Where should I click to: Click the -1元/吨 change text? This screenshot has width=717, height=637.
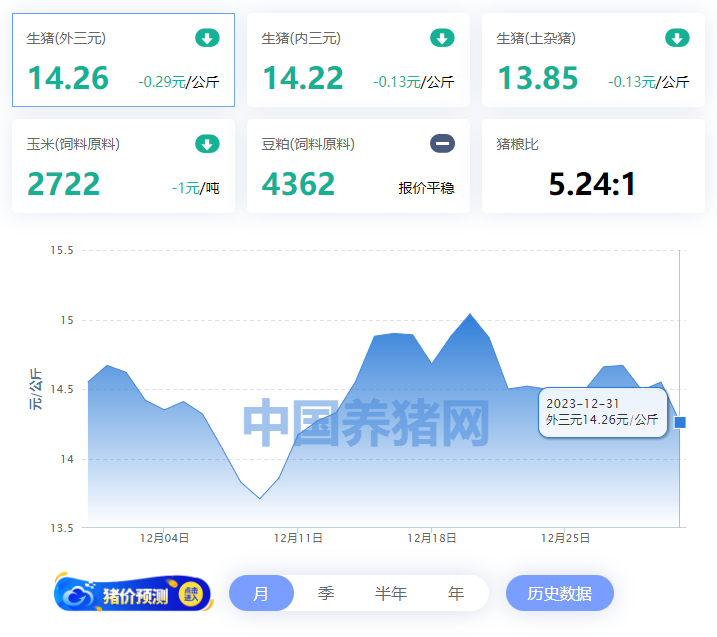(x=196, y=188)
